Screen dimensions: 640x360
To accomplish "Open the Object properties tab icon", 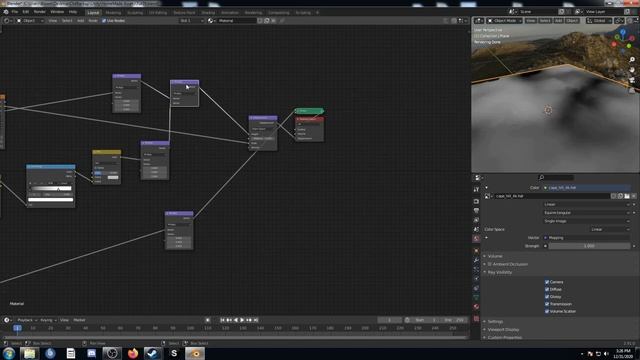I will click(476, 251).
